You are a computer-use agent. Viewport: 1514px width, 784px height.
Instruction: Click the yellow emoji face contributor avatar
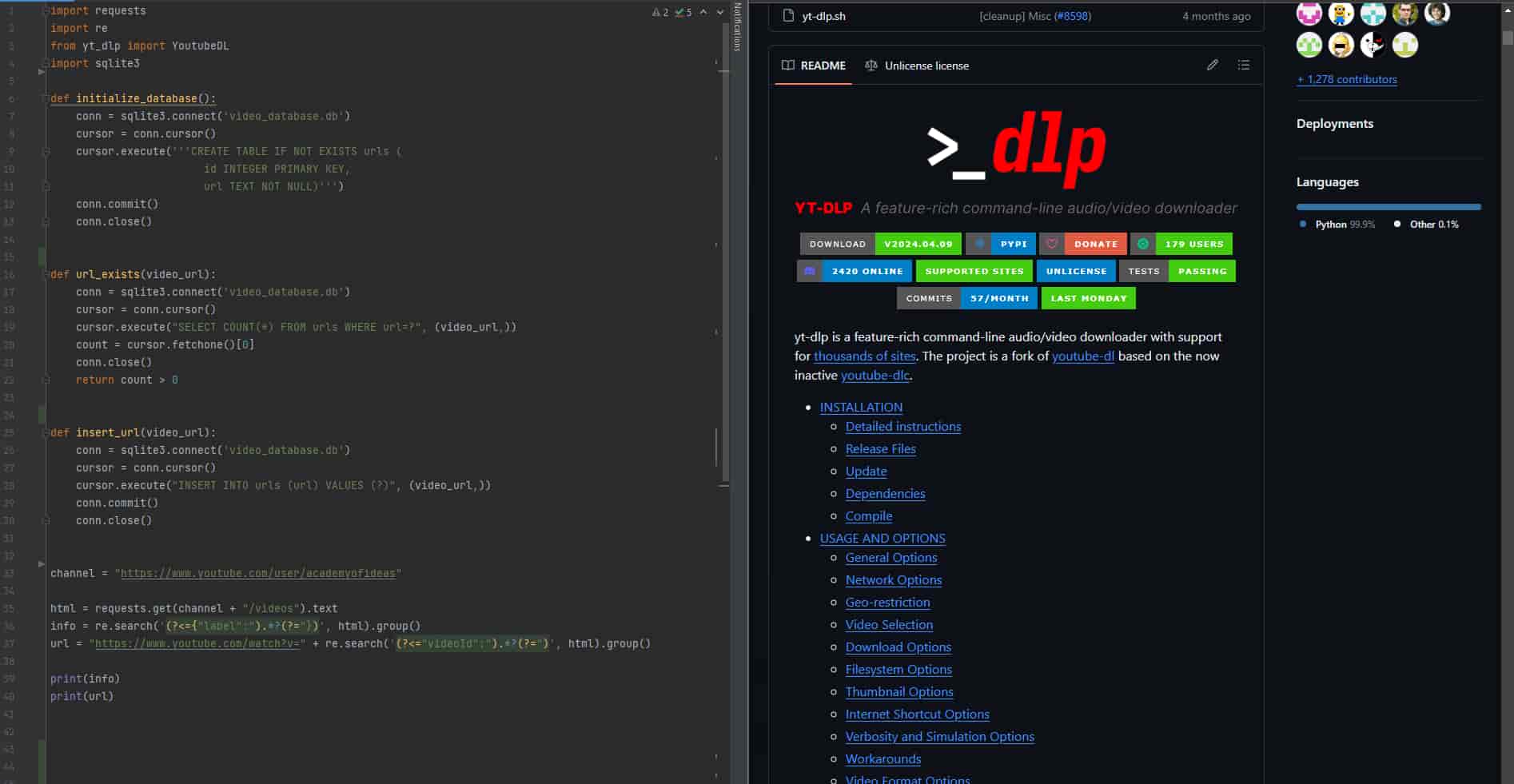pyautogui.click(x=1341, y=46)
